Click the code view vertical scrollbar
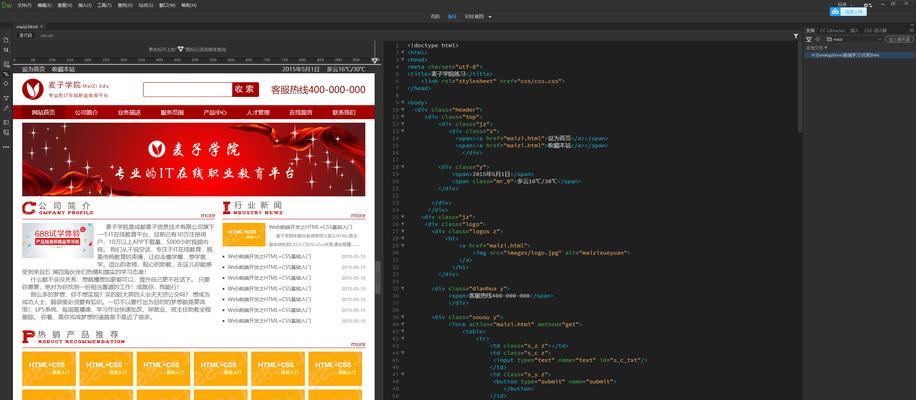Screen dimensions: 916x400 (800, 88)
